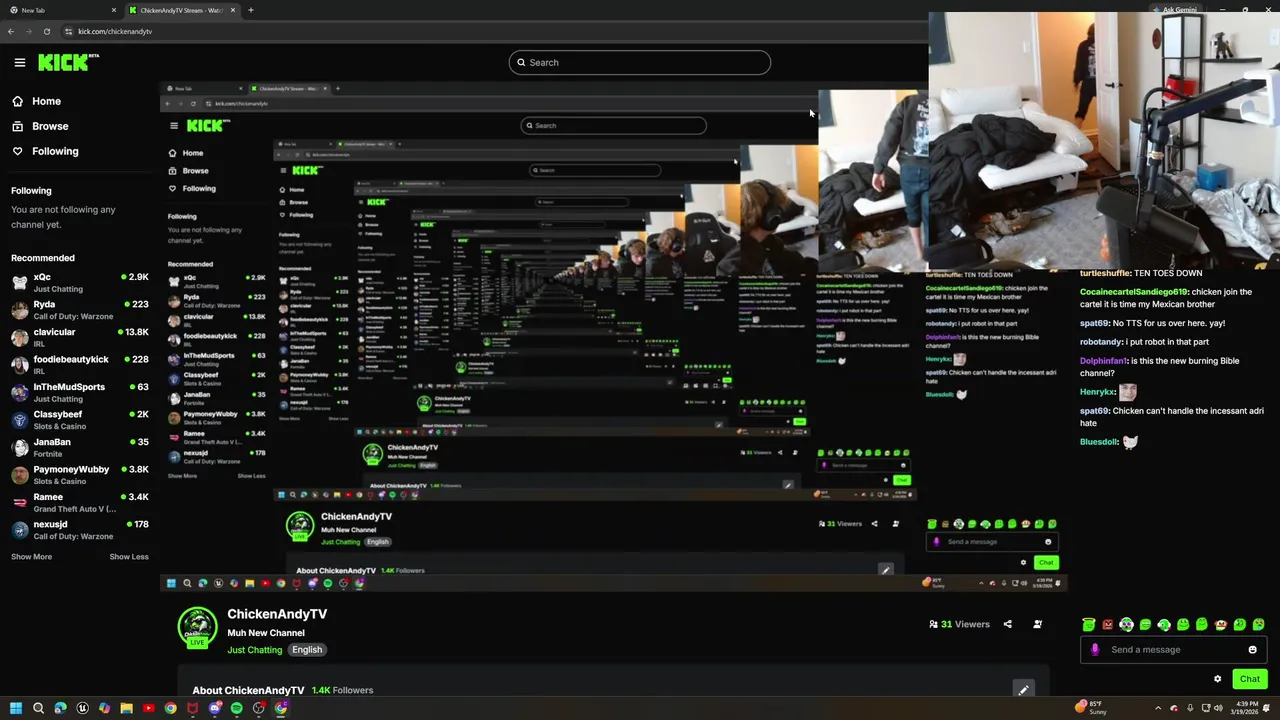
Task: Open Browse in Kick sidebar
Action: coord(40,126)
